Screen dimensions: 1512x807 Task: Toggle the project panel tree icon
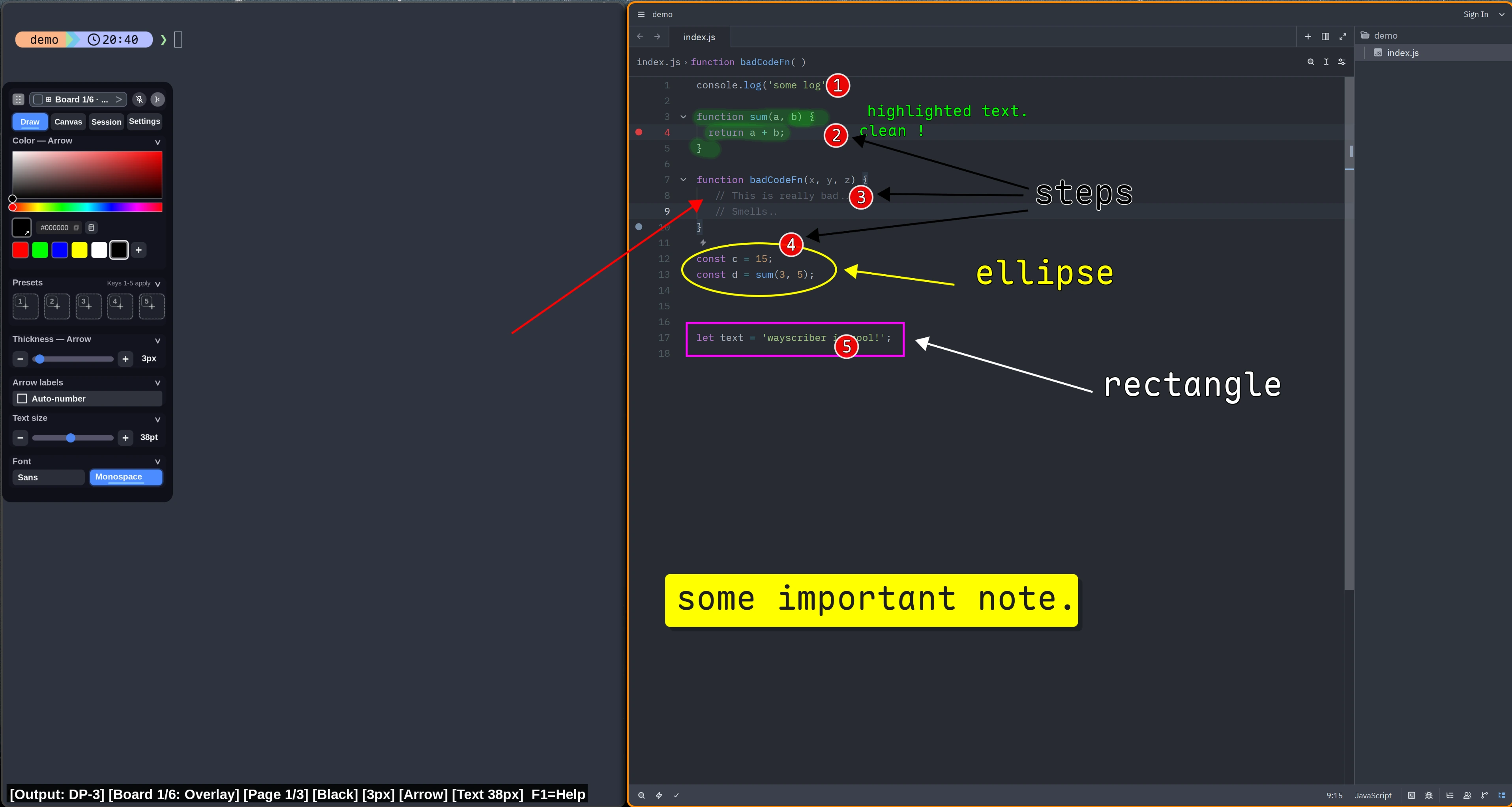(x=1502, y=795)
